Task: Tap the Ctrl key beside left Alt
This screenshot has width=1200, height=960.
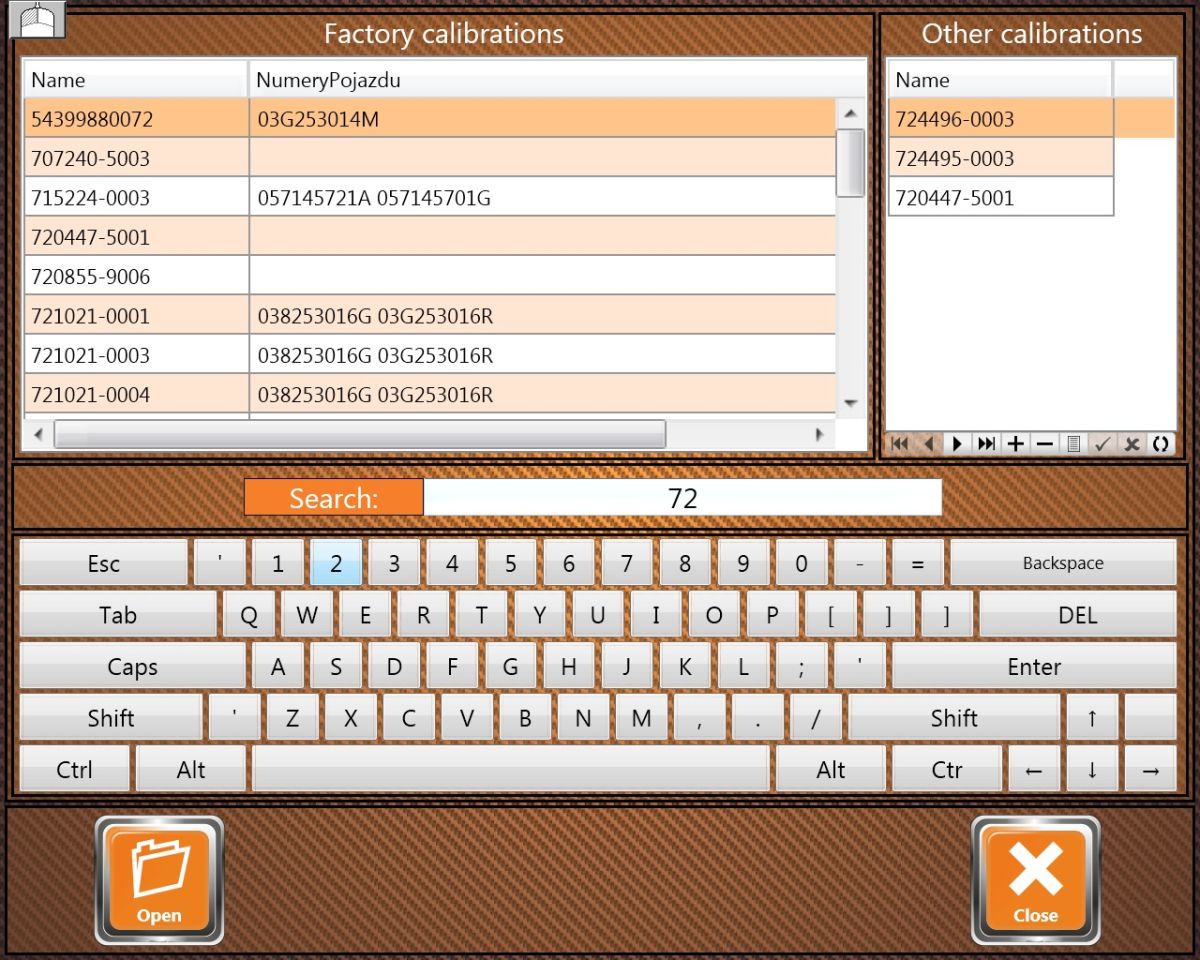Action: click(74, 769)
